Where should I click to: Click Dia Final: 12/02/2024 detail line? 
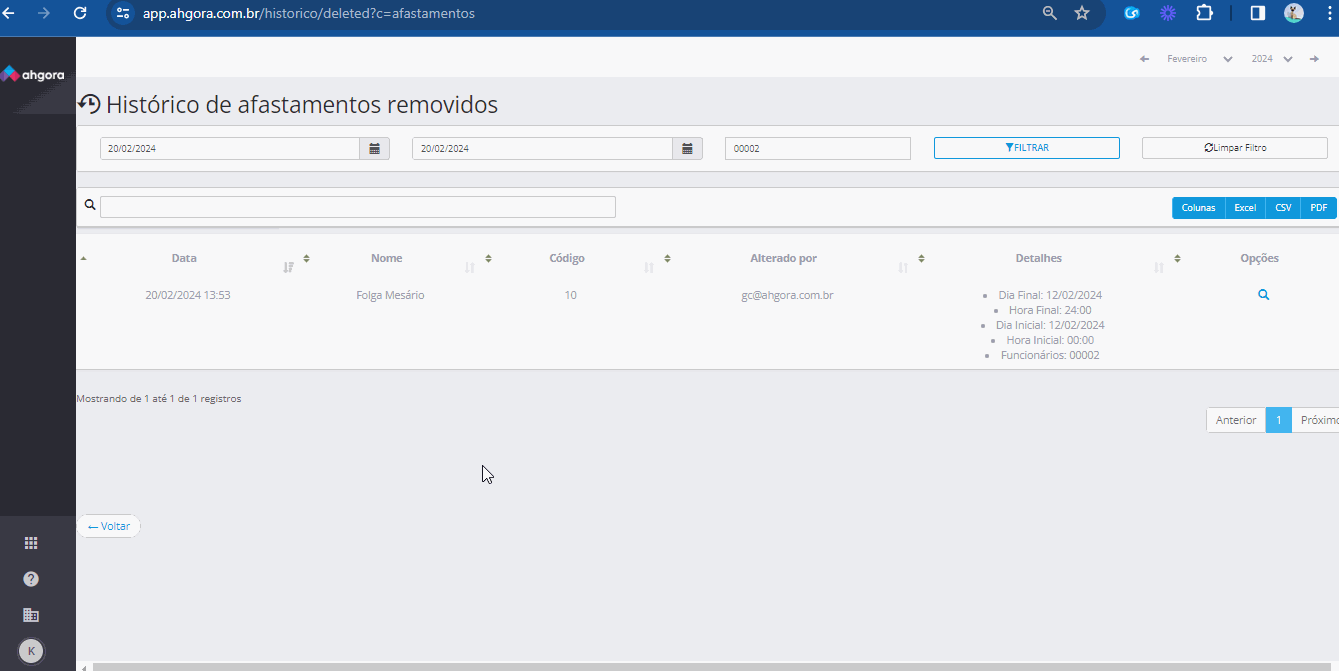[x=1050, y=295]
